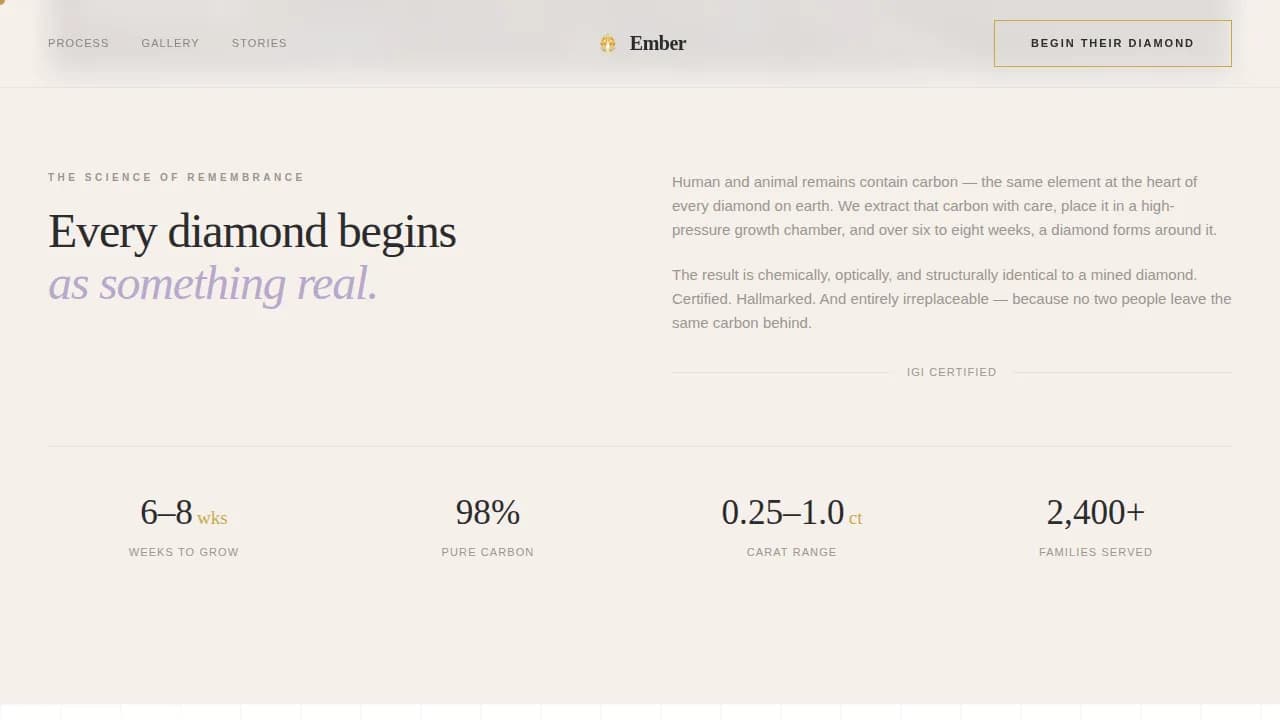Switch to the GALLERY section
Viewport: 1280px width, 720px height.
click(170, 43)
